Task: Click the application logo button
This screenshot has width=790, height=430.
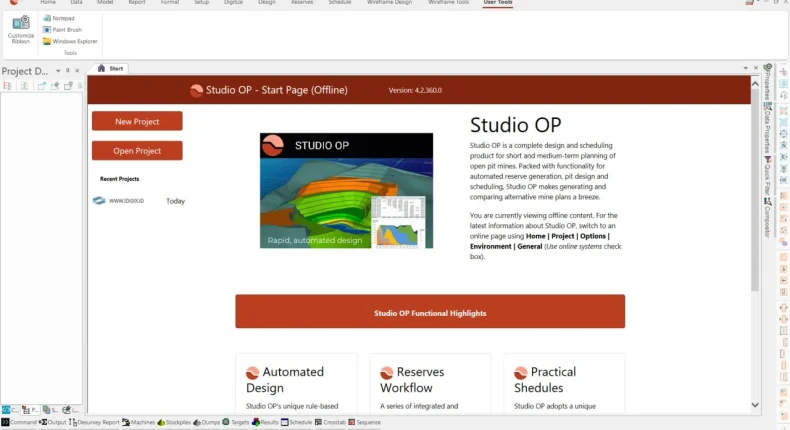Action: click(14, 2)
